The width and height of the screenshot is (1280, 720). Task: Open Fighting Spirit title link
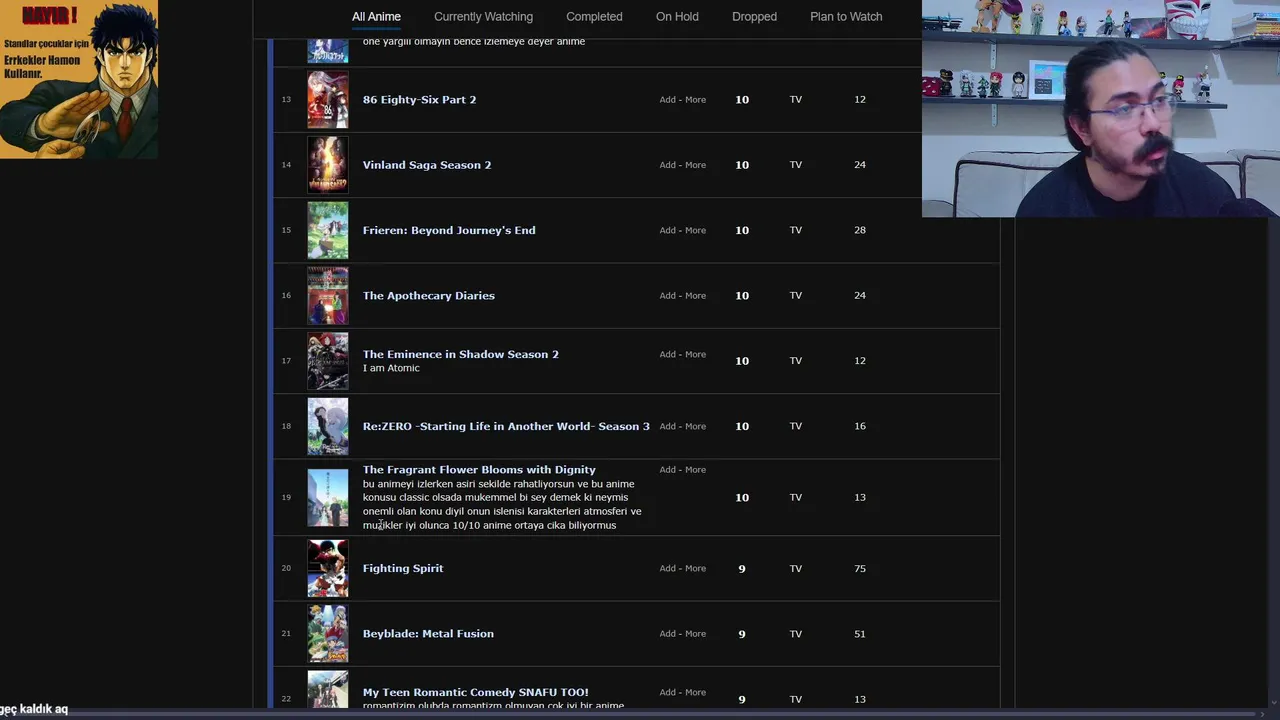coord(403,568)
